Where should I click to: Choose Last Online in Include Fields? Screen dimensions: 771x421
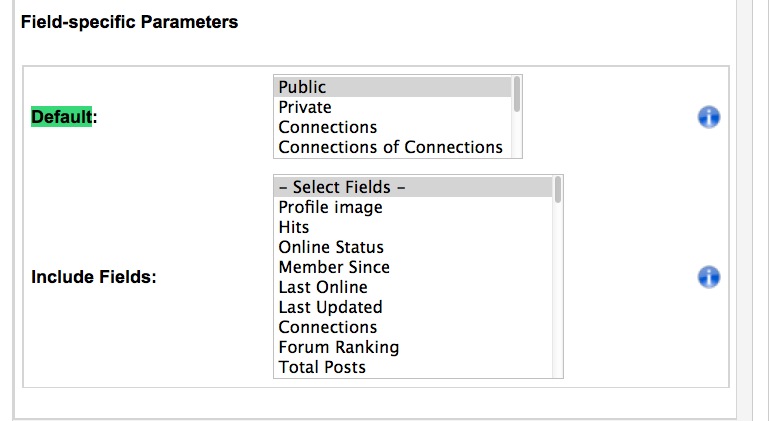(x=413, y=287)
